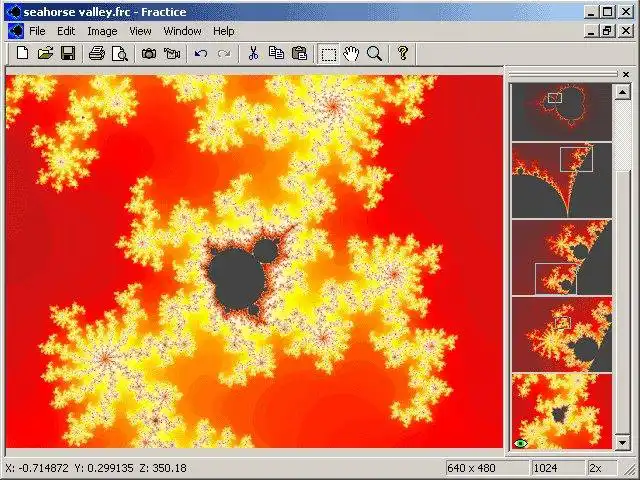This screenshot has height=480, width=640.
Task: Open Print Preview from the toolbar
Action: pos(120,53)
